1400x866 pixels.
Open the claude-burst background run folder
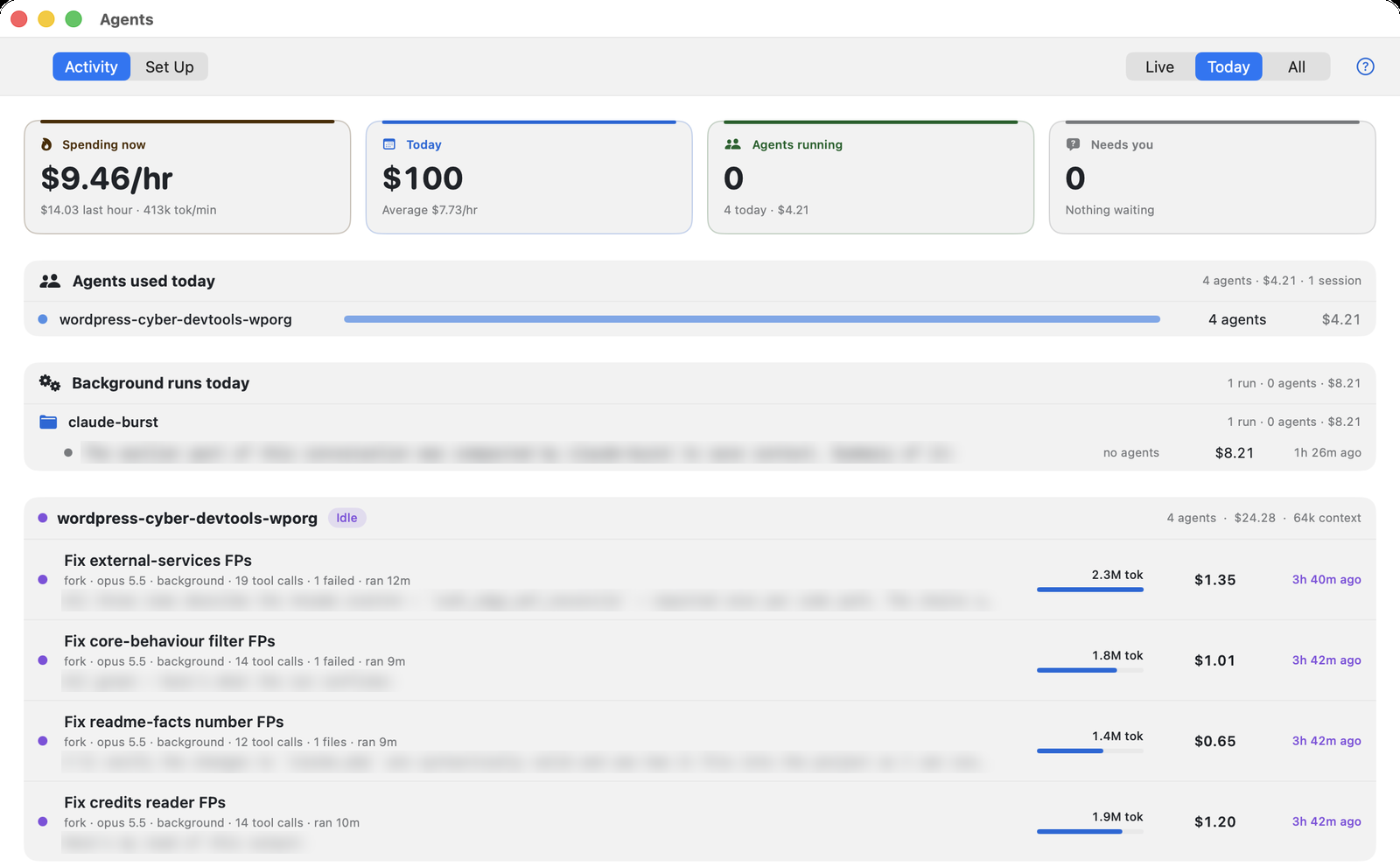pos(700,422)
